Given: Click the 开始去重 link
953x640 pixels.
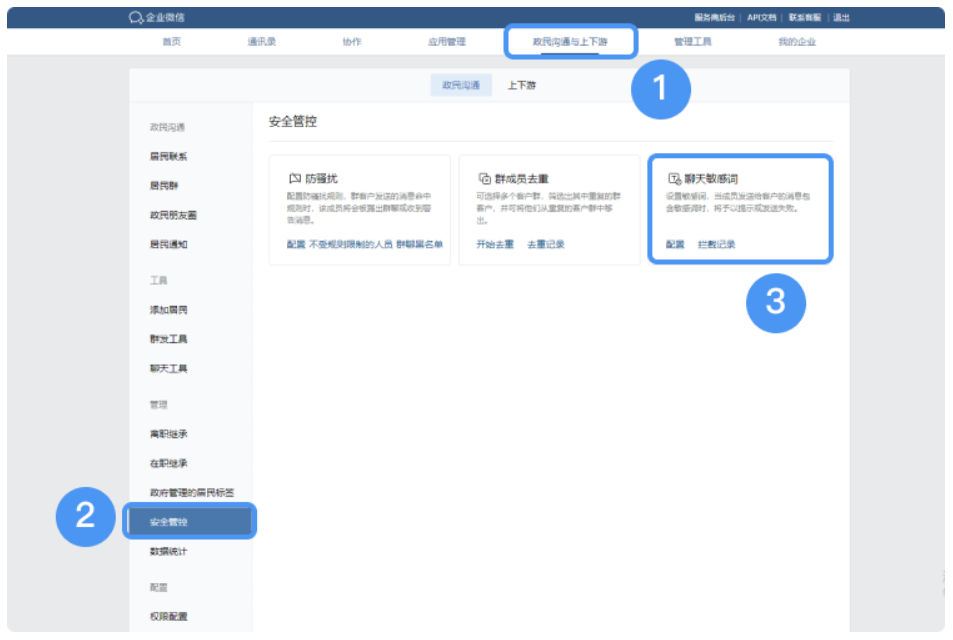Looking at the screenshot, I should pyautogui.click(x=495, y=244).
